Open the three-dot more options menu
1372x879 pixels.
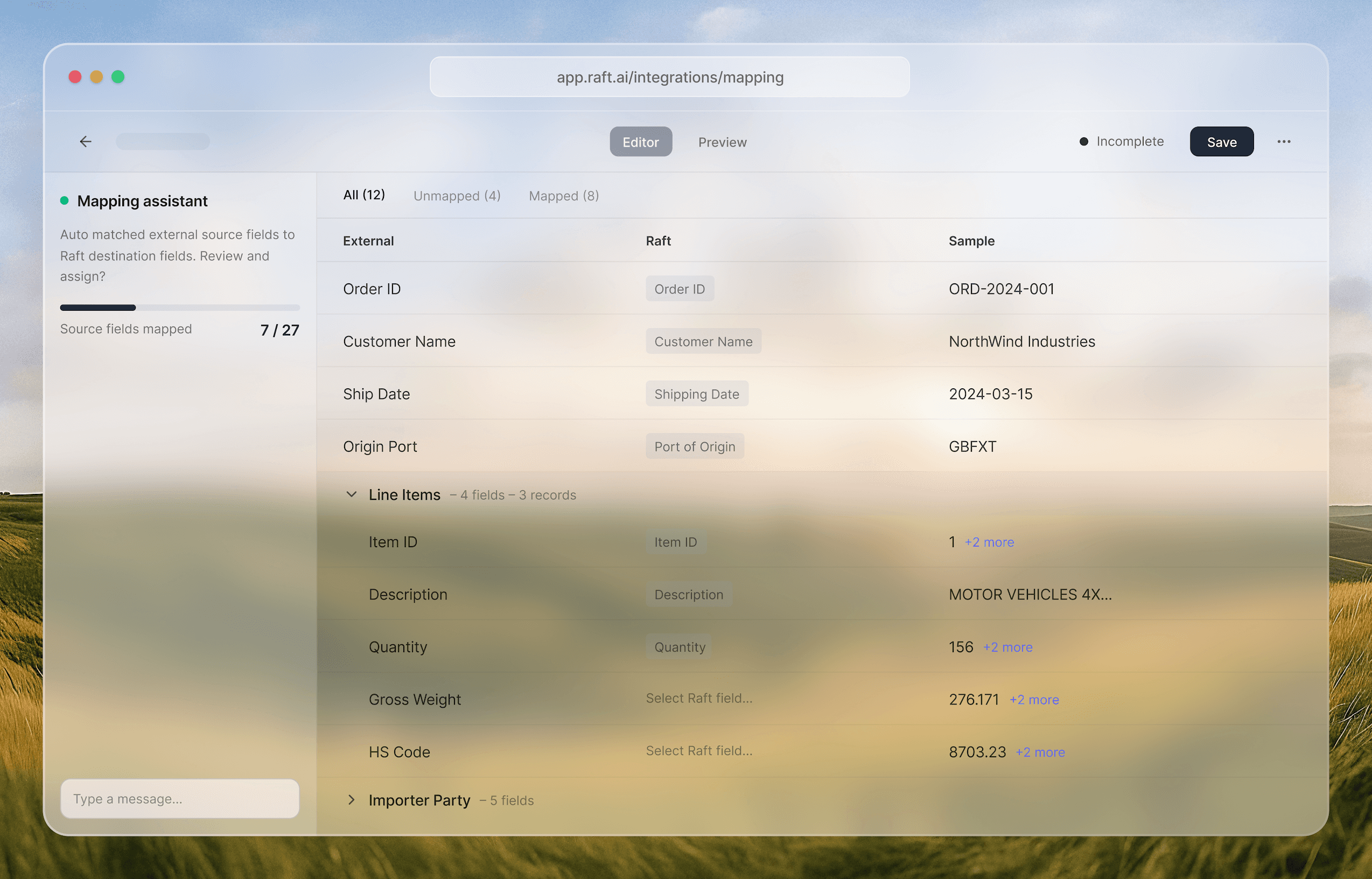point(1284,142)
